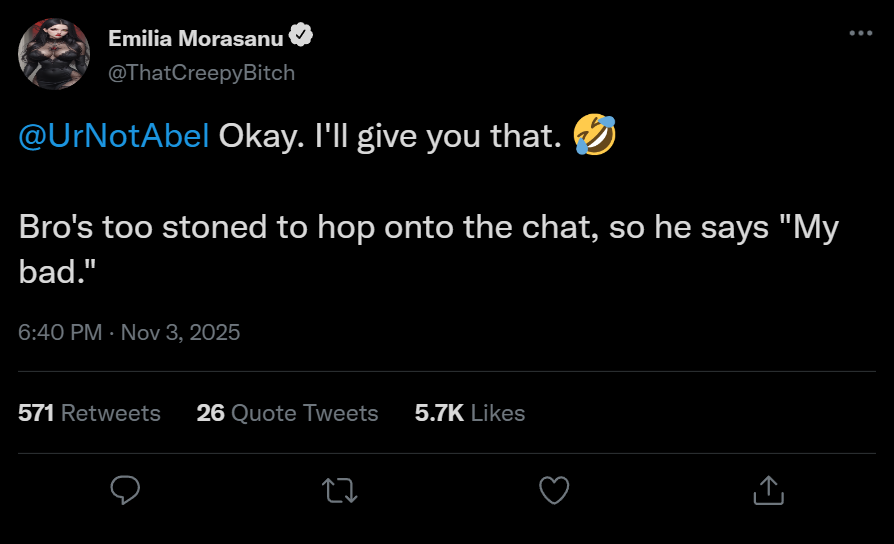Show the 26 Quote Tweets
Image resolution: width=894 pixels, height=544 pixels.
[x=287, y=413]
